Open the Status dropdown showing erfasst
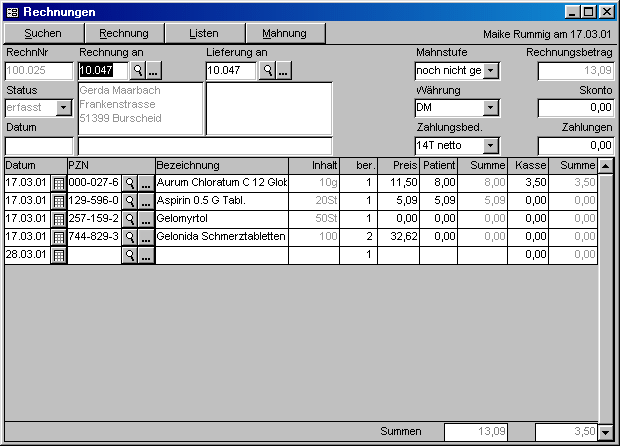Screen dimensions: 620x446 pyautogui.click(x=64, y=108)
